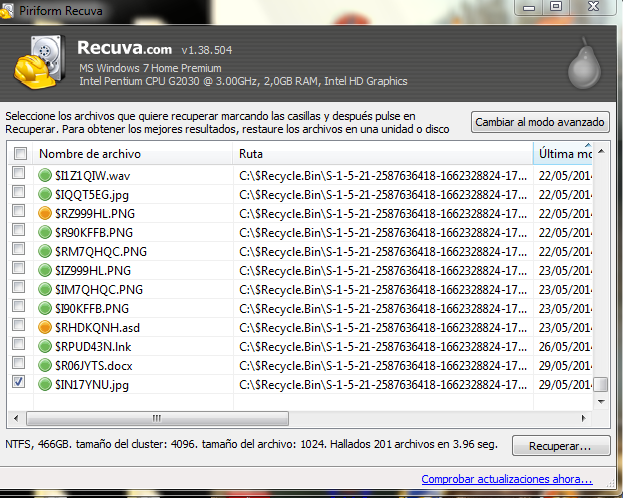Viewport: 623px width, 498px height.
Task: Click orange status dot of $RZ999HL.PNG
Action: pyautogui.click(x=45, y=213)
